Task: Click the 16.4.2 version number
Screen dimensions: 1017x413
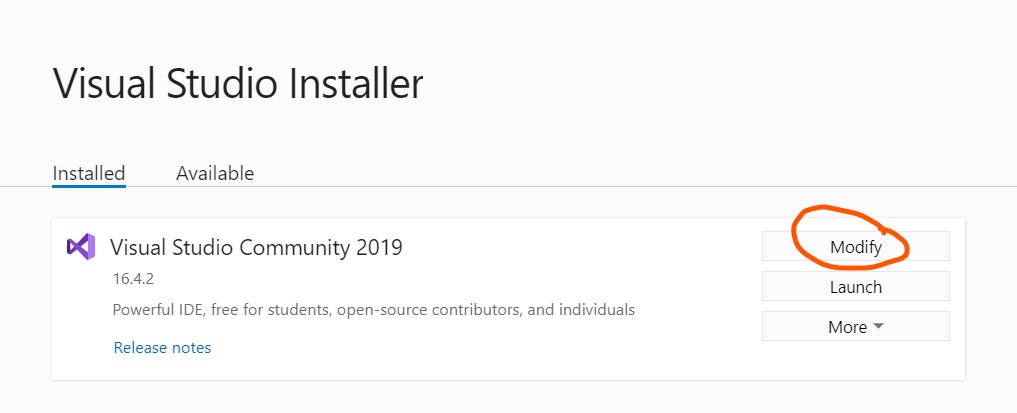Action: 133,279
